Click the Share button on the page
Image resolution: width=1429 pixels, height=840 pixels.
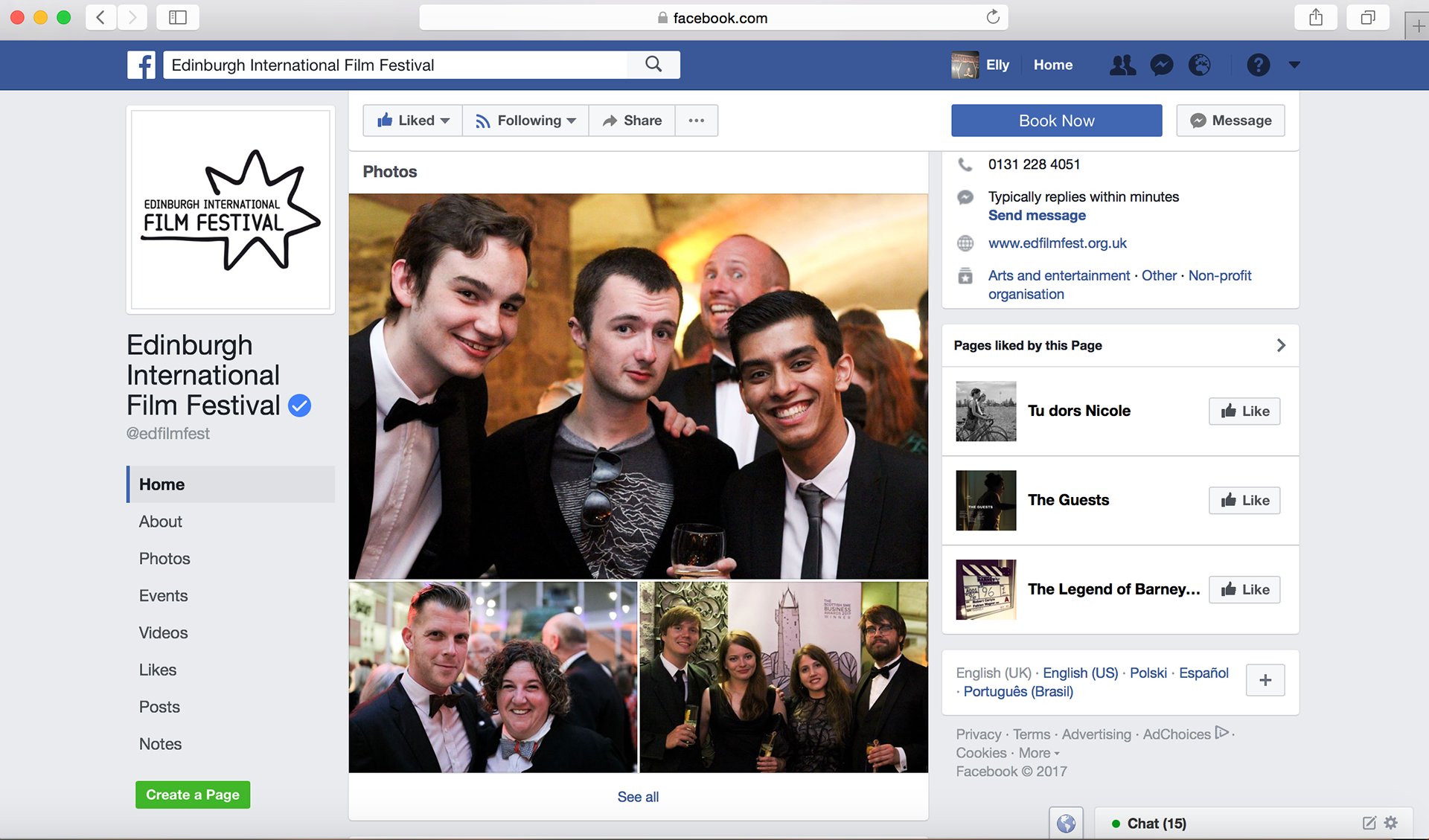(632, 121)
